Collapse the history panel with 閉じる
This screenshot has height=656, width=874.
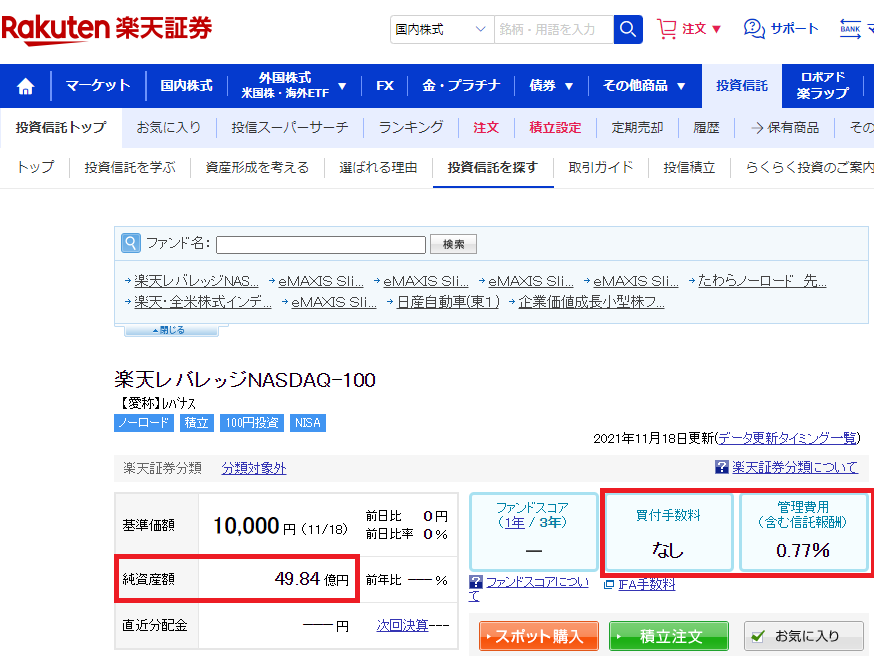[x=171, y=330]
